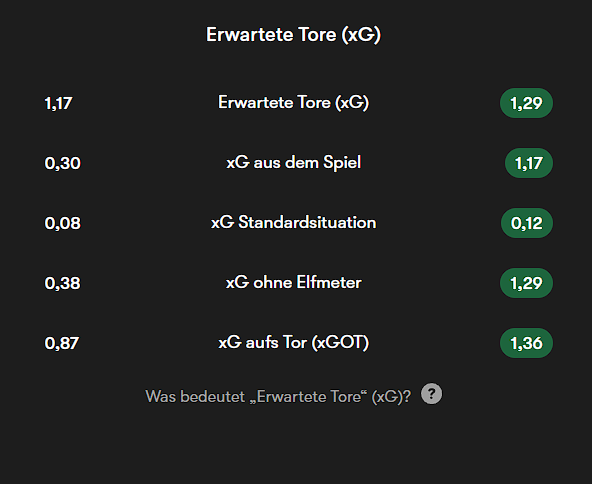Click '(xG)?' at the end of help text
This screenshot has width=592, height=484.
tap(391, 397)
